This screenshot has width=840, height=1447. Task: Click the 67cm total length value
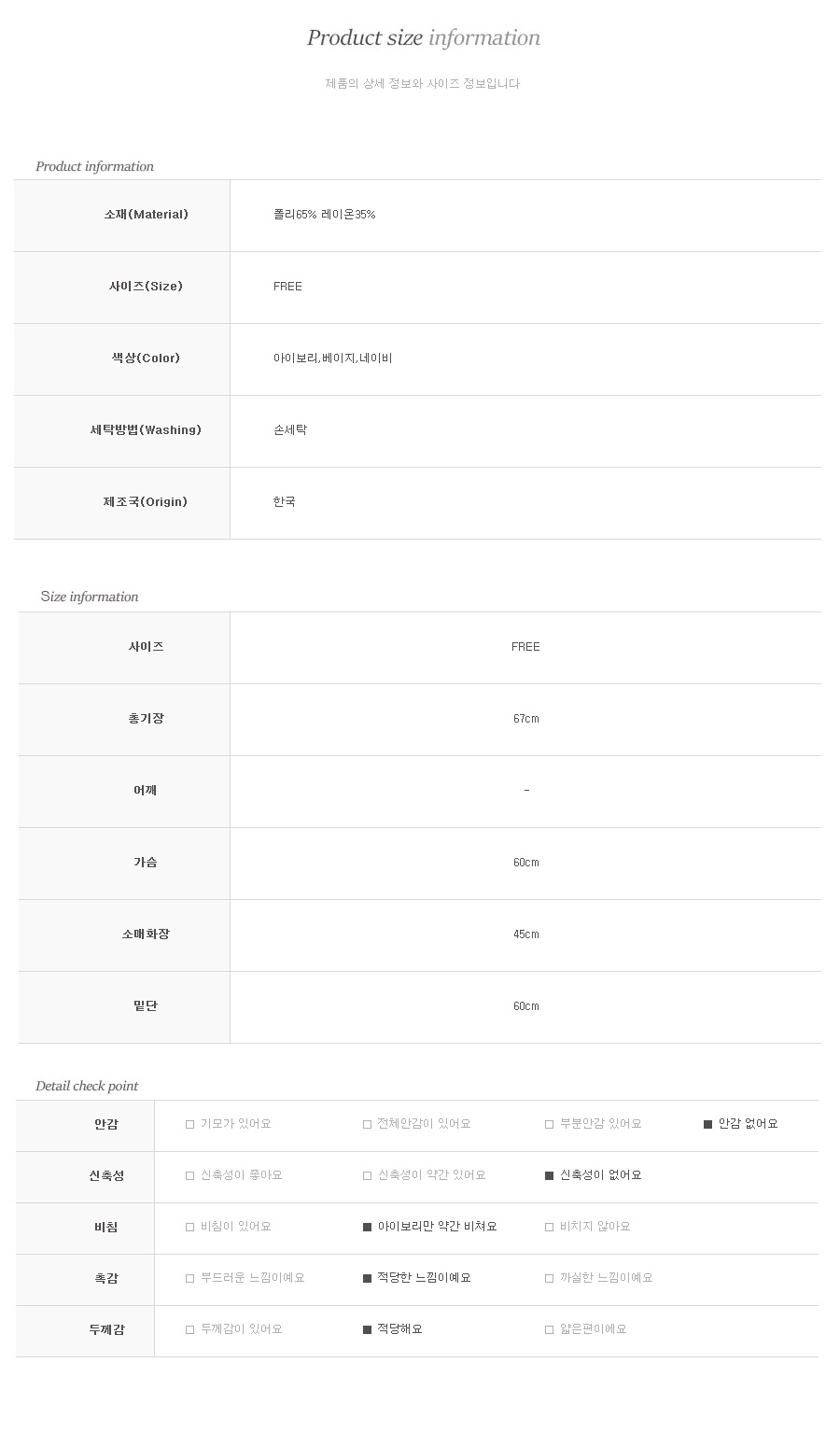525,719
